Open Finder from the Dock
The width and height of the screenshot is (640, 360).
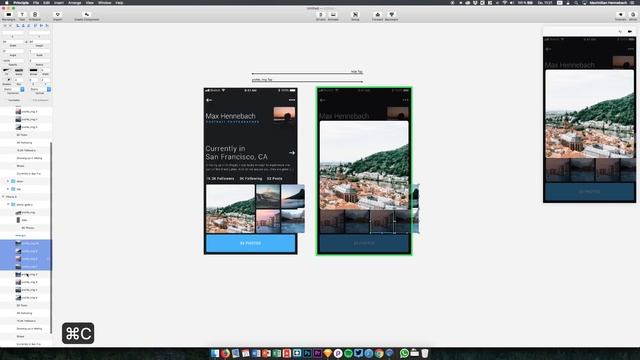tap(215, 353)
